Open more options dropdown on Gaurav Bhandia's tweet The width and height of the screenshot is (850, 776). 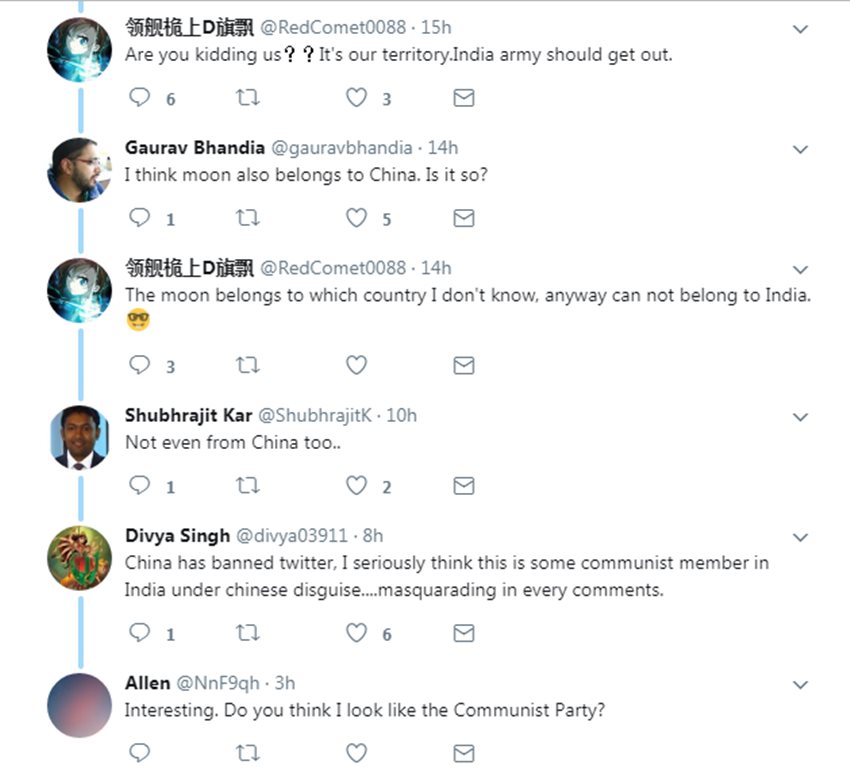[800, 150]
